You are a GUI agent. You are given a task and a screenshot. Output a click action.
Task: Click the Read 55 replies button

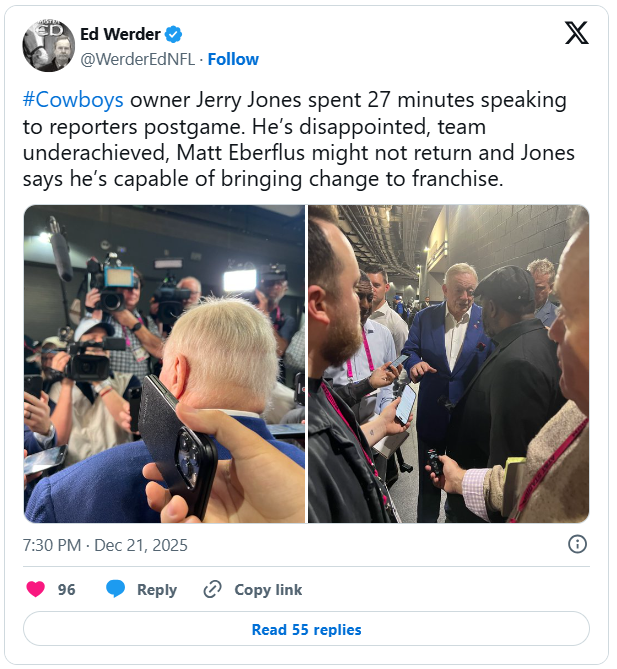point(306,629)
